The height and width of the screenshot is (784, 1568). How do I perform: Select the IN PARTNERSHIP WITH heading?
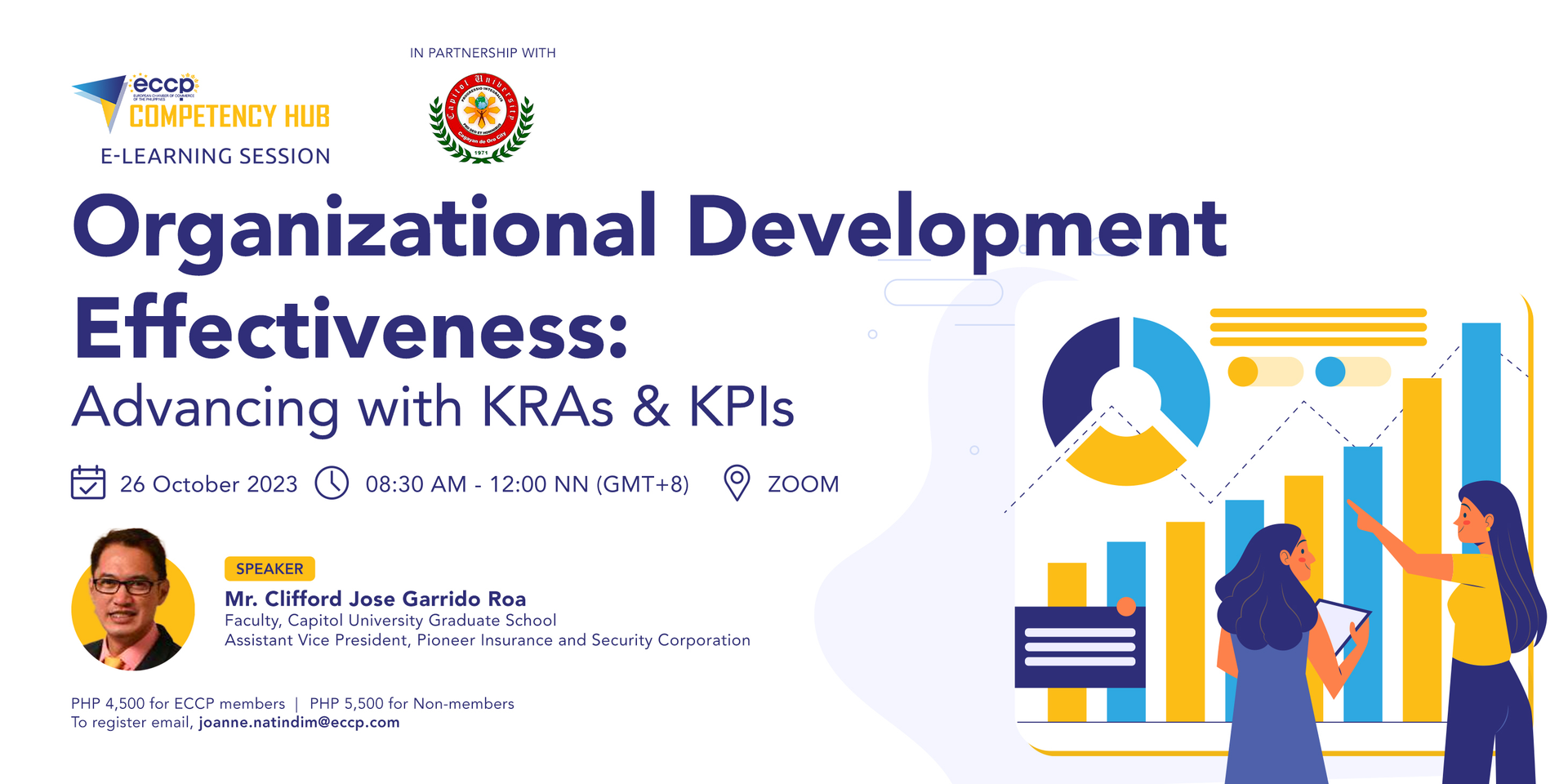[481, 52]
